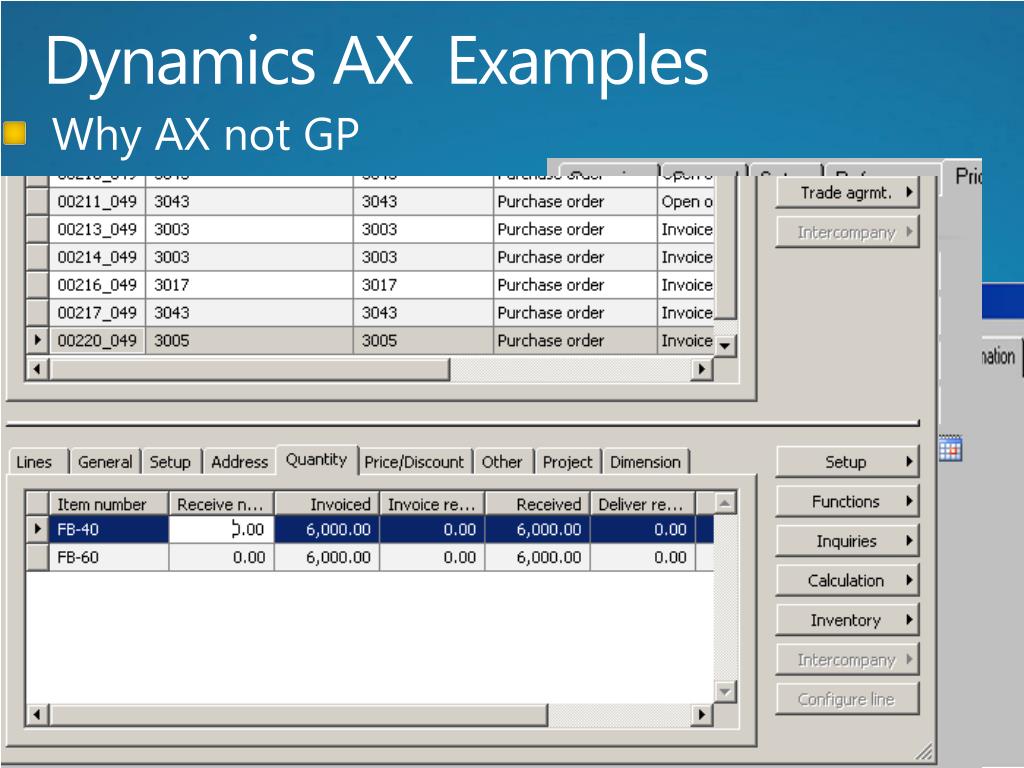Select row marker of order 00220_049
The width and height of the screenshot is (1024, 768).
[x=37, y=340]
